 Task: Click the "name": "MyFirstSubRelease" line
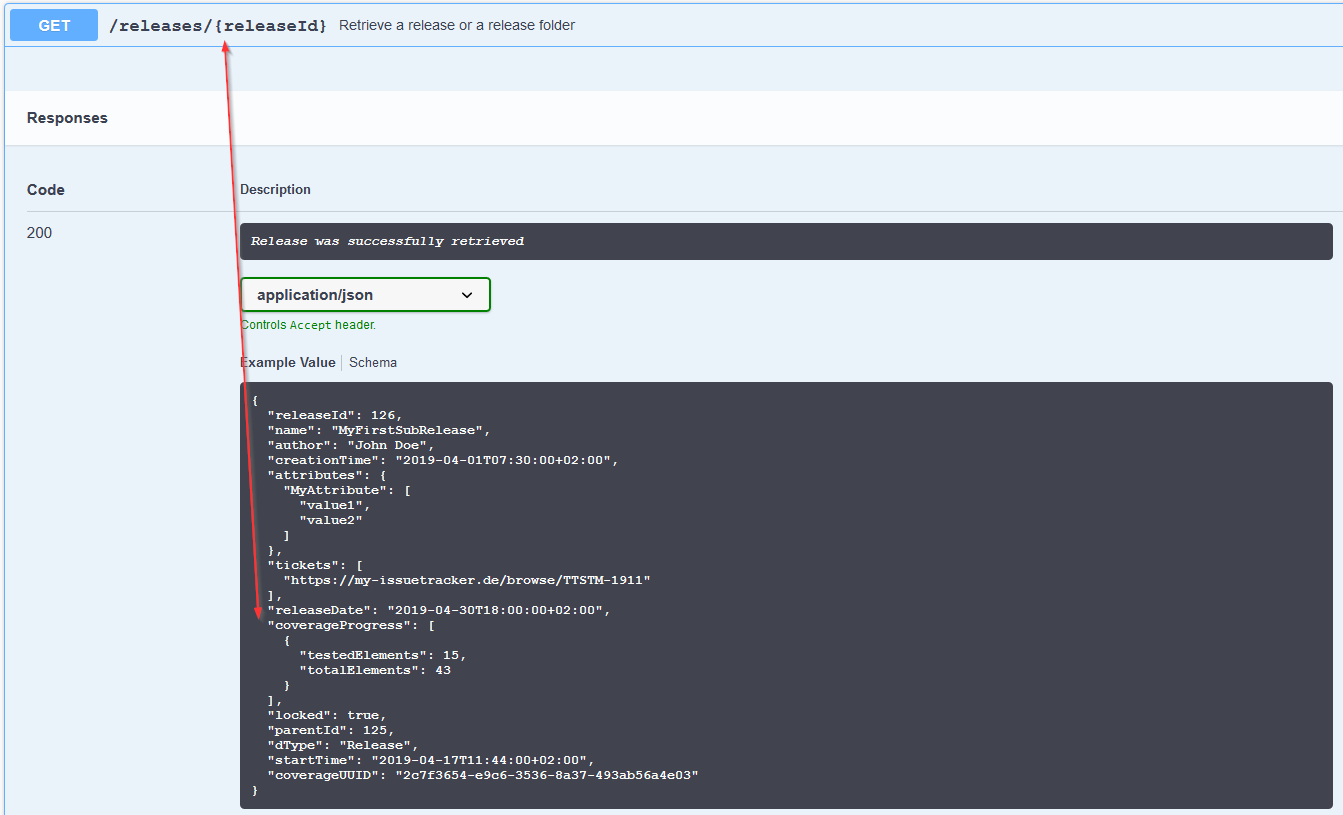[x=379, y=430]
